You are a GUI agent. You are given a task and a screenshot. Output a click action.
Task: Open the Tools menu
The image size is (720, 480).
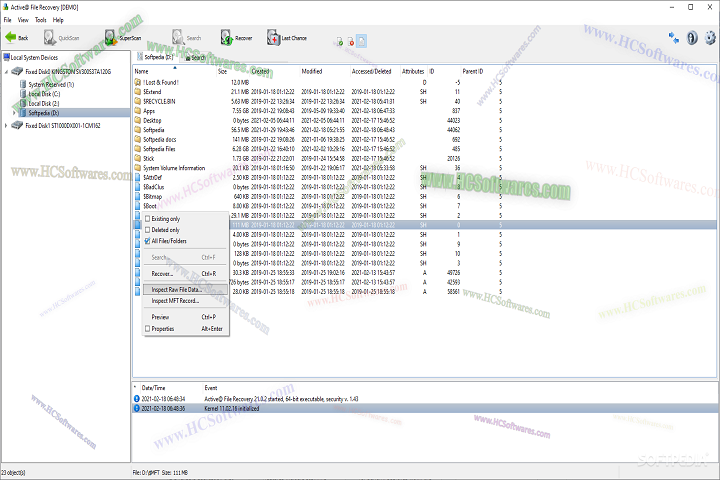tap(40, 20)
